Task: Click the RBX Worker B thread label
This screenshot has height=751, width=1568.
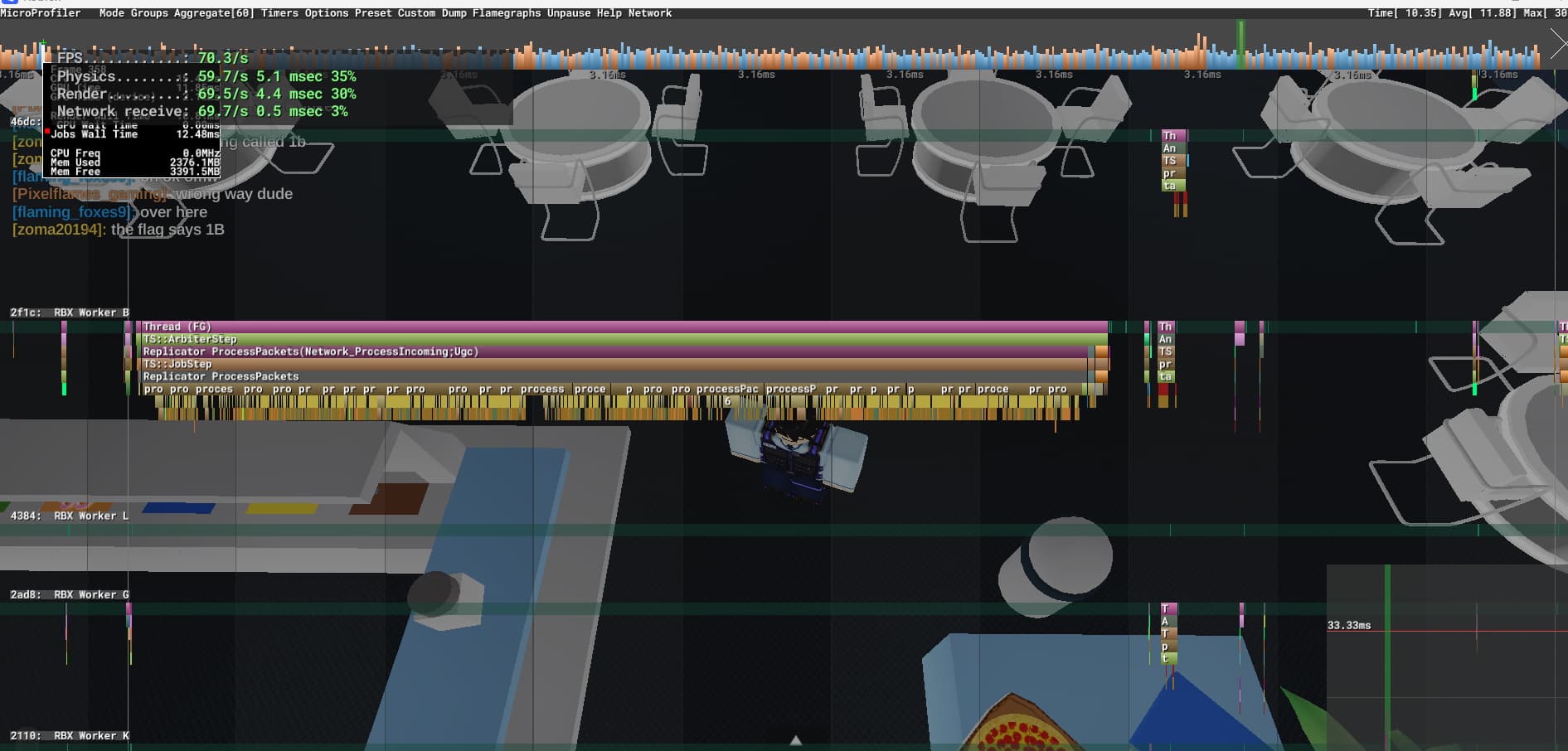Action: point(91,313)
